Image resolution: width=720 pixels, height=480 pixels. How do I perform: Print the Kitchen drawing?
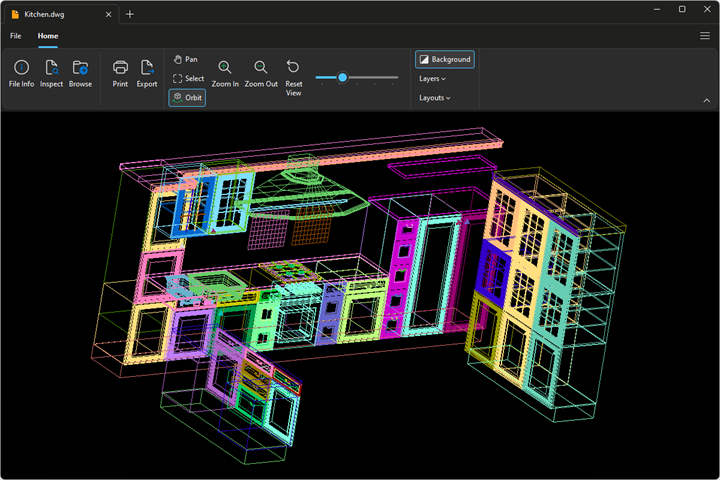click(120, 73)
